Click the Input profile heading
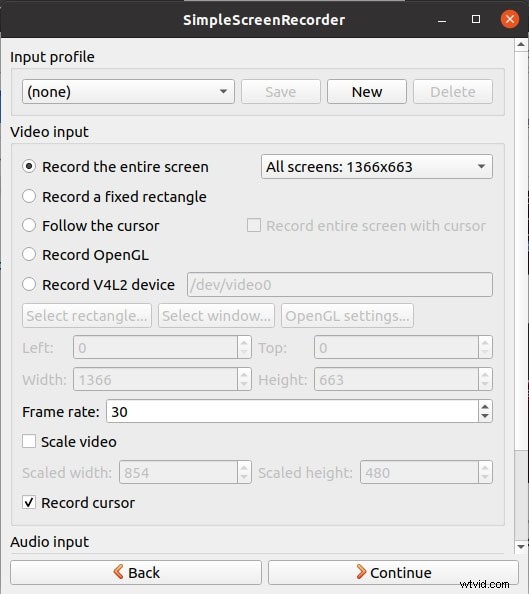 tap(52, 57)
